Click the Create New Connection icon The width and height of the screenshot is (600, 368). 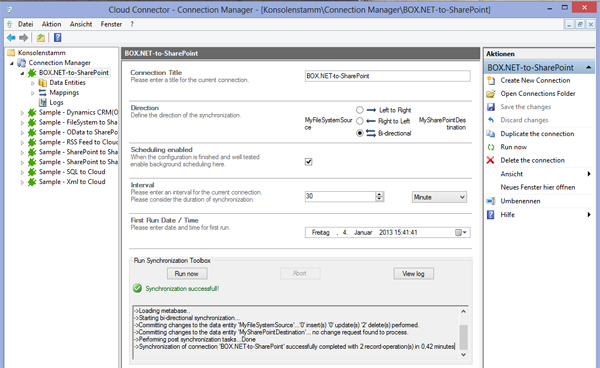coord(491,81)
